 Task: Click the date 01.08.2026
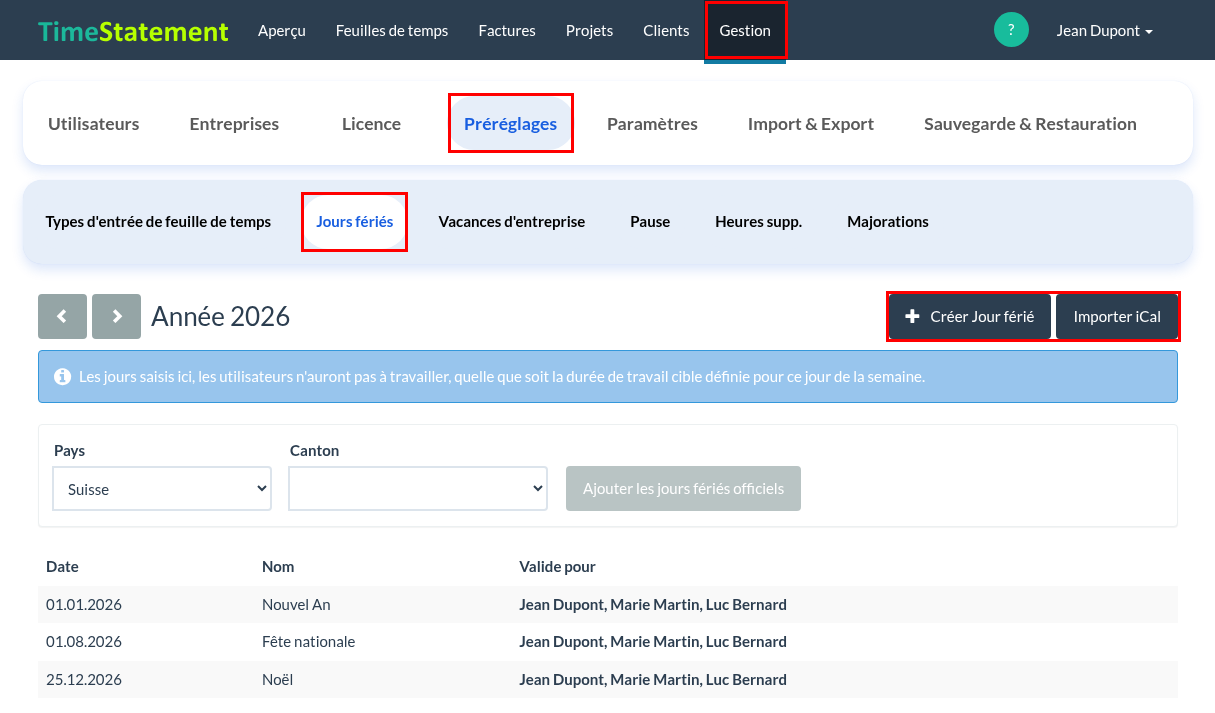84,642
